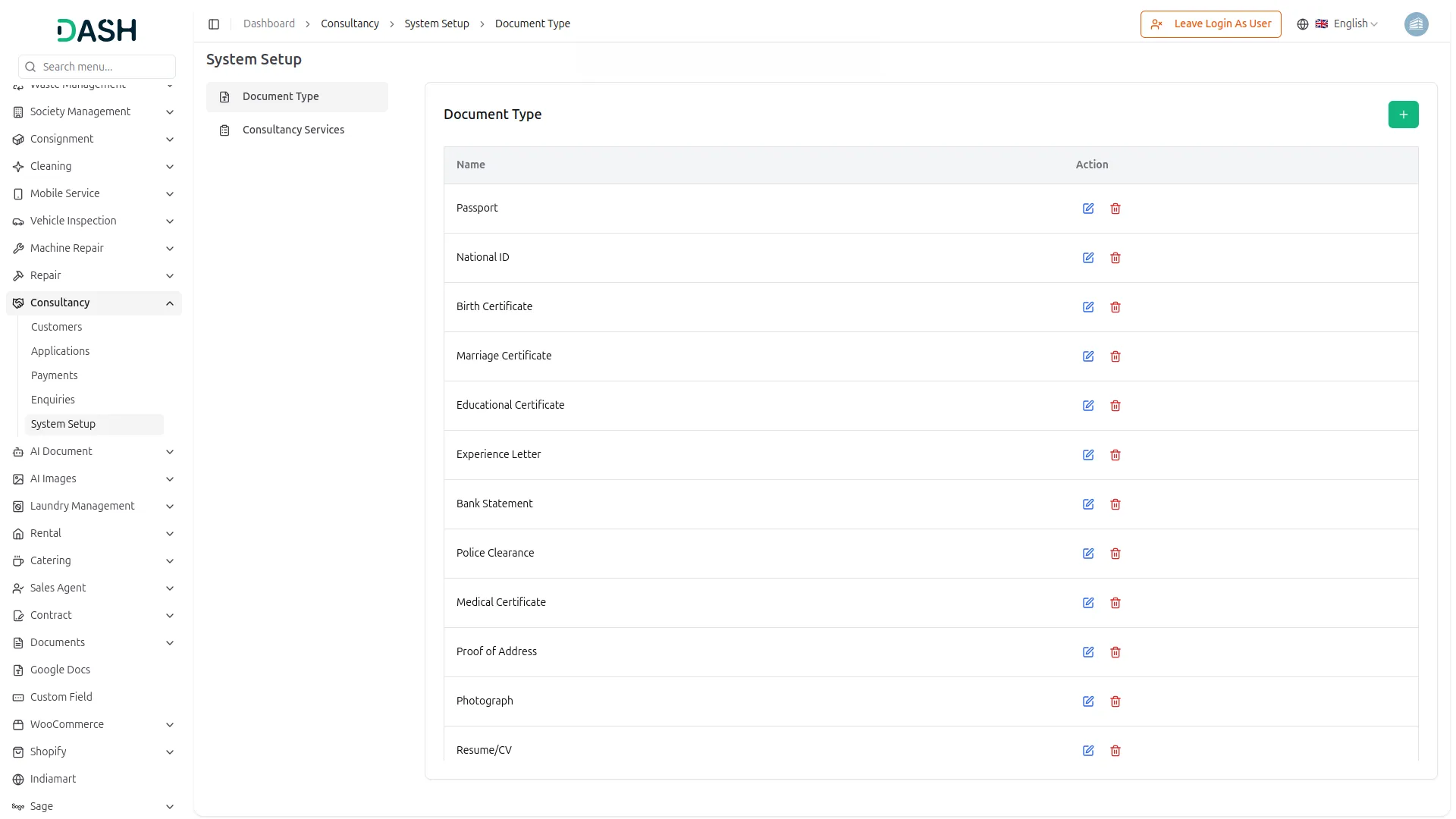Edit the Police Clearance entry
Image resolution: width=1456 pixels, height=819 pixels.
(x=1087, y=554)
